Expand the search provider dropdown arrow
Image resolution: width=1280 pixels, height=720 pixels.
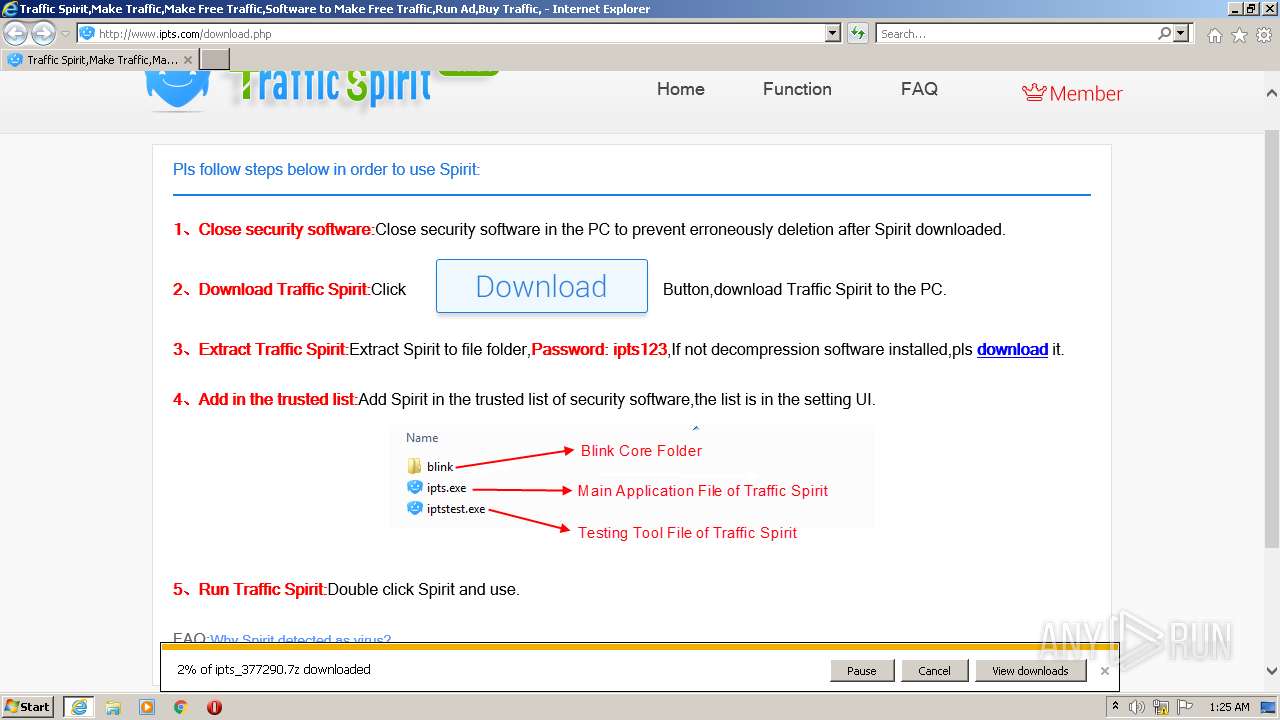coord(1182,34)
